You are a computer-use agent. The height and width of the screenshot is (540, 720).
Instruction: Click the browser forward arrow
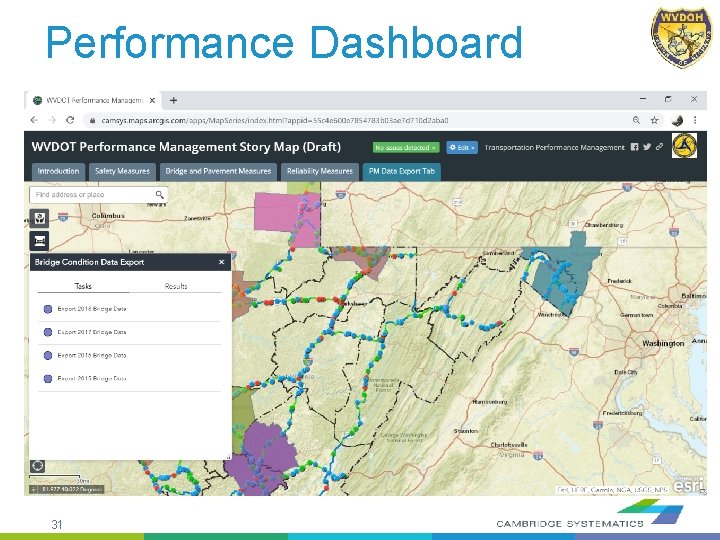(52, 120)
